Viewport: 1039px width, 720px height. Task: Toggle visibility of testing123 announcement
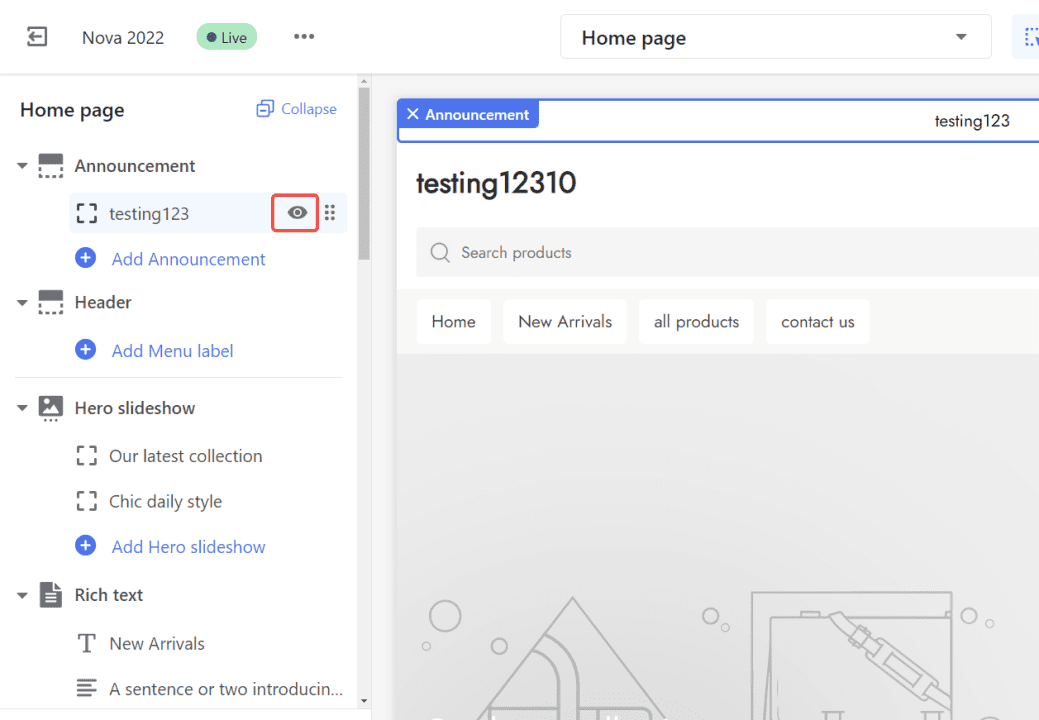[296, 213]
